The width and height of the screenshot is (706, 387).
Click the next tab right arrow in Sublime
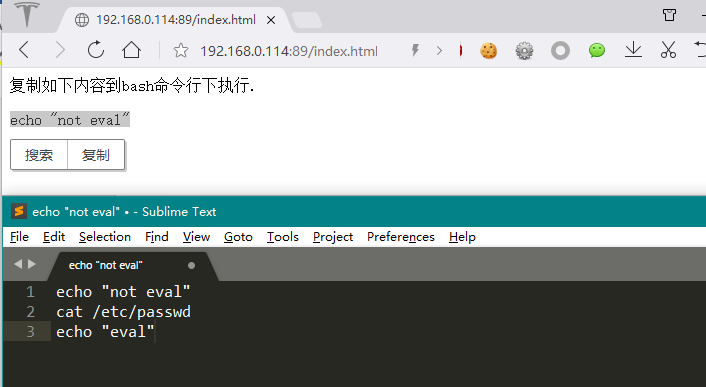(x=32, y=264)
